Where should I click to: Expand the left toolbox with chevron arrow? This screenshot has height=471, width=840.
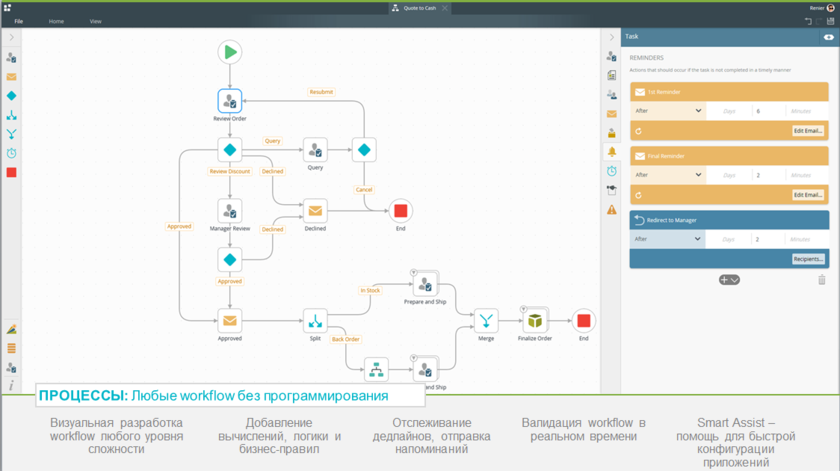[x=11, y=37]
